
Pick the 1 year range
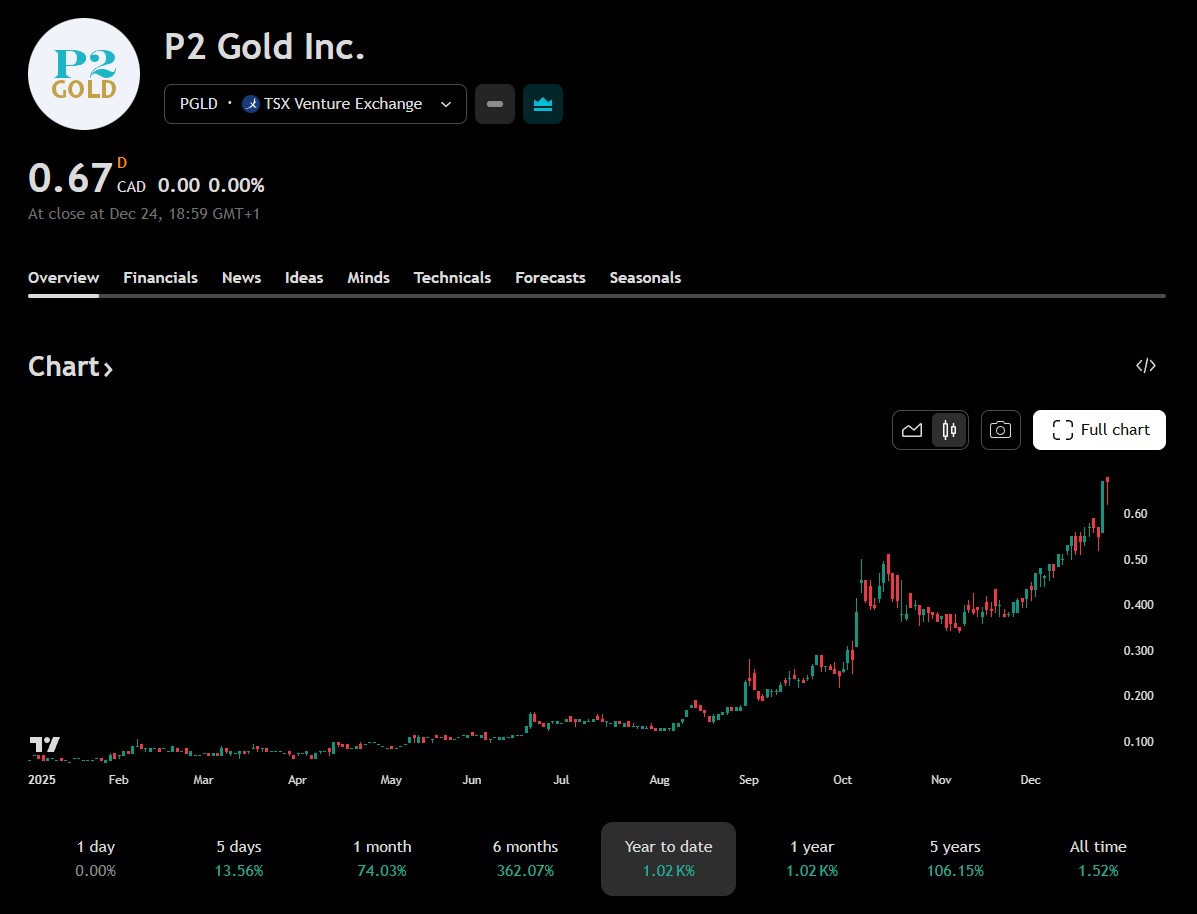point(811,858)
